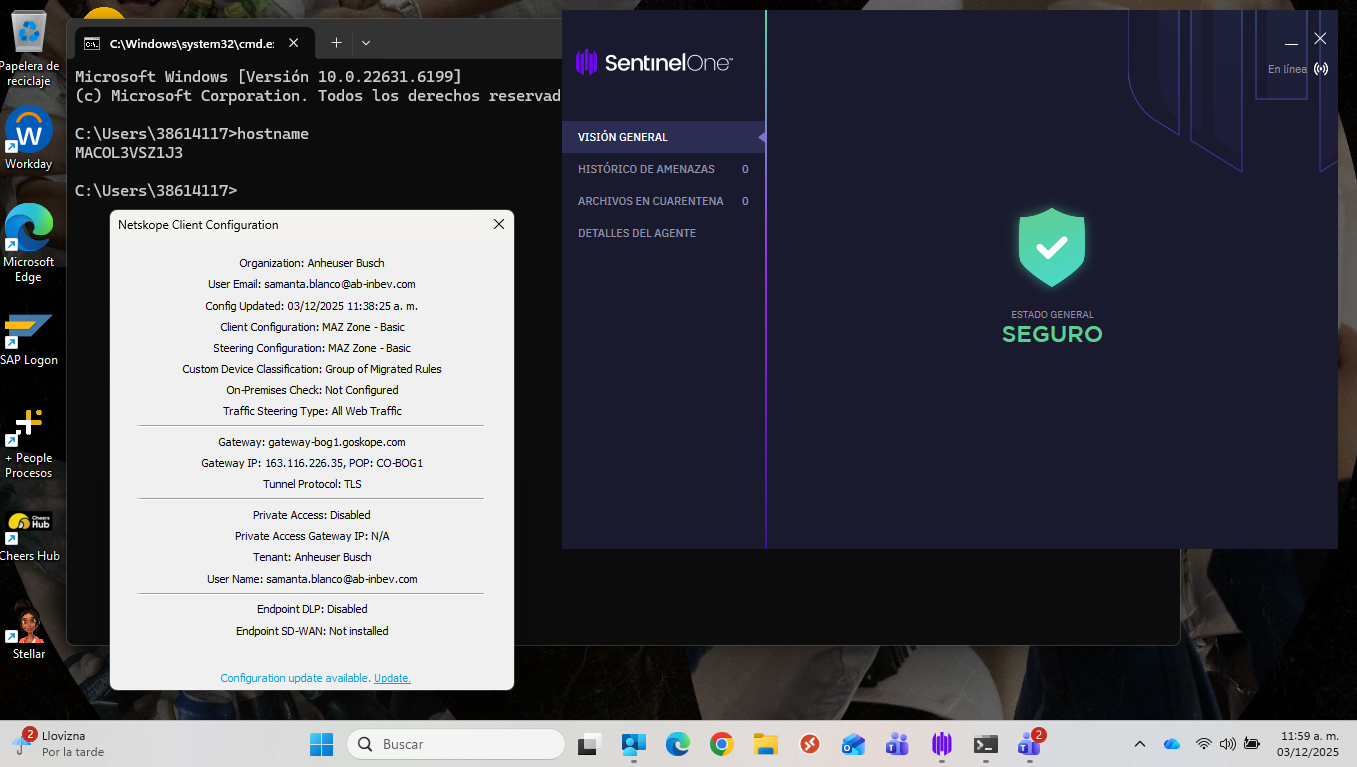Open the red circular app in the taskbar
The height and width of the screenshot is (767, 1357).
click(809, 744)
